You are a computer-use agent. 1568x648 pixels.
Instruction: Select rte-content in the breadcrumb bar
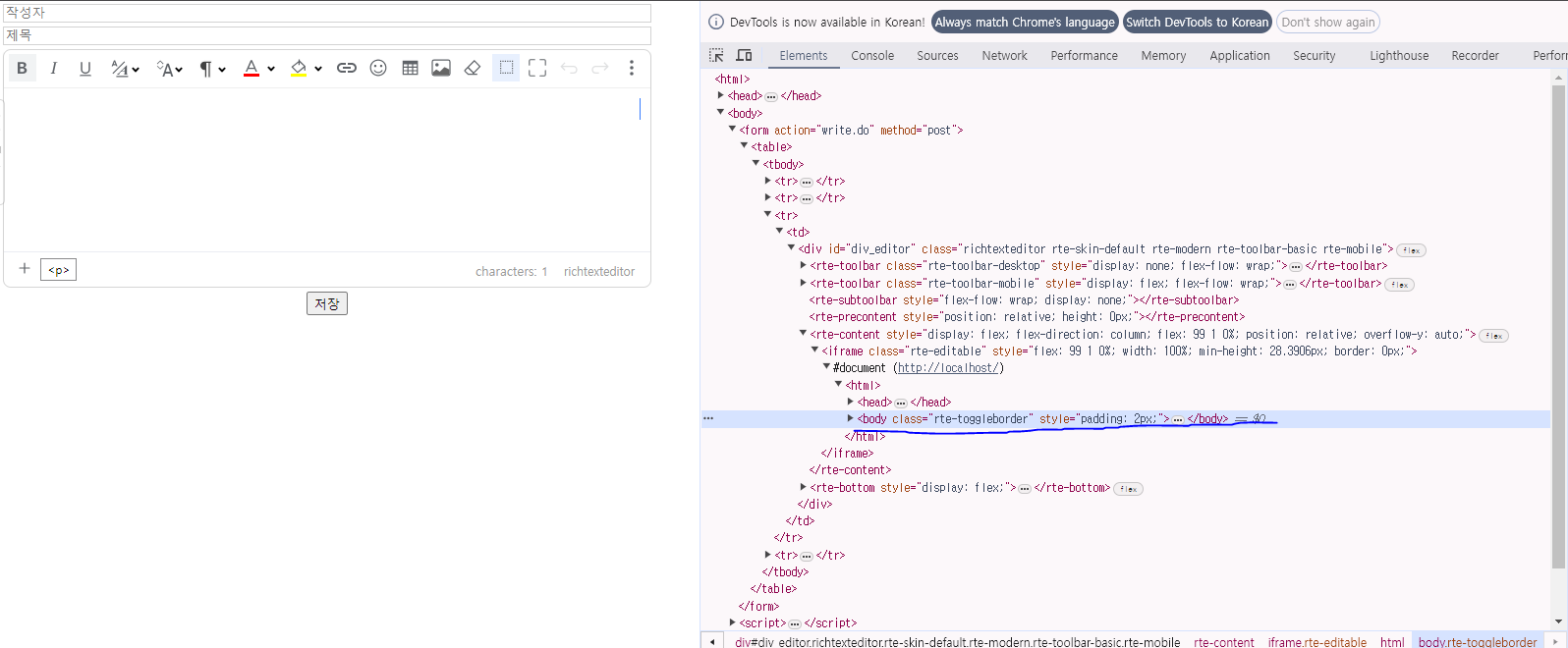[1224, 642]
